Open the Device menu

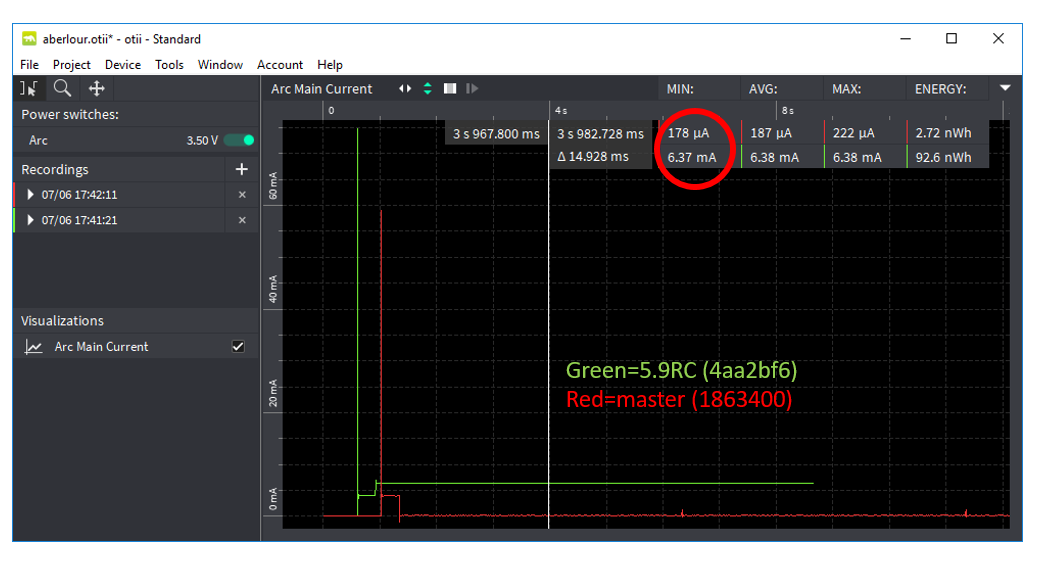click(x=123, y=65)
